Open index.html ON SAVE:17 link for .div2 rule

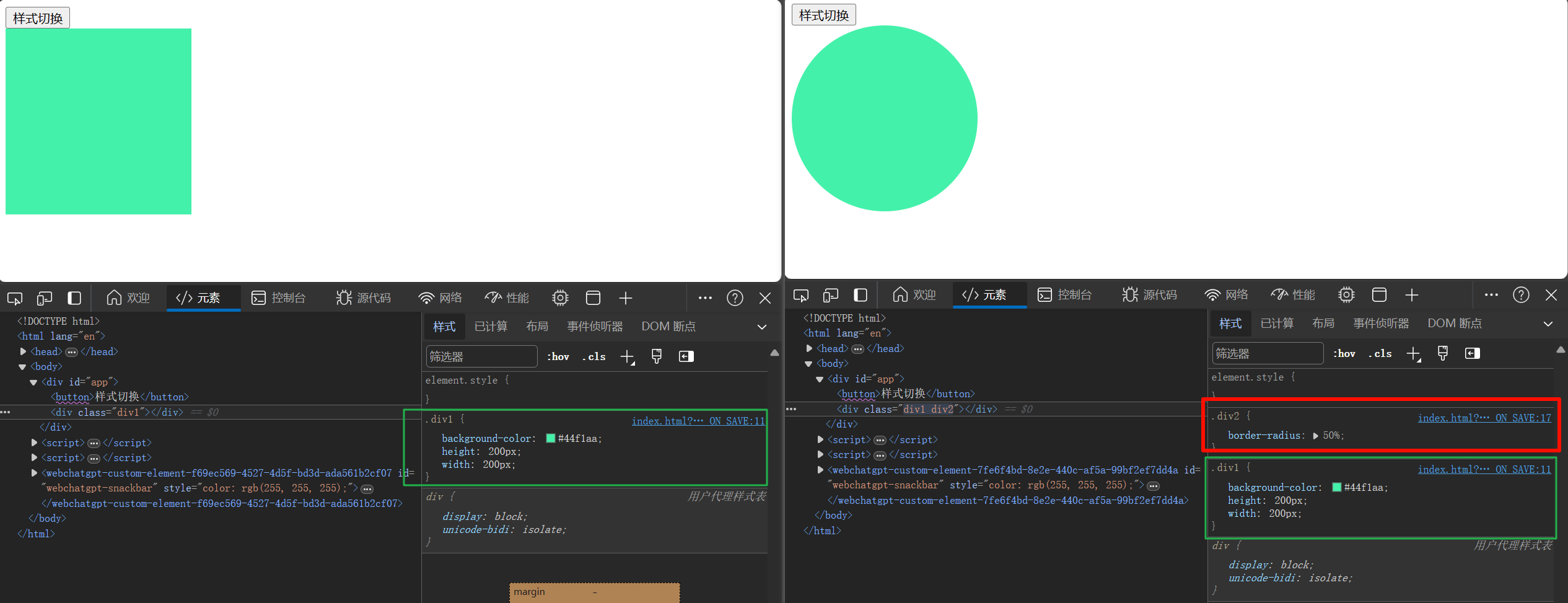[1484, 418]
